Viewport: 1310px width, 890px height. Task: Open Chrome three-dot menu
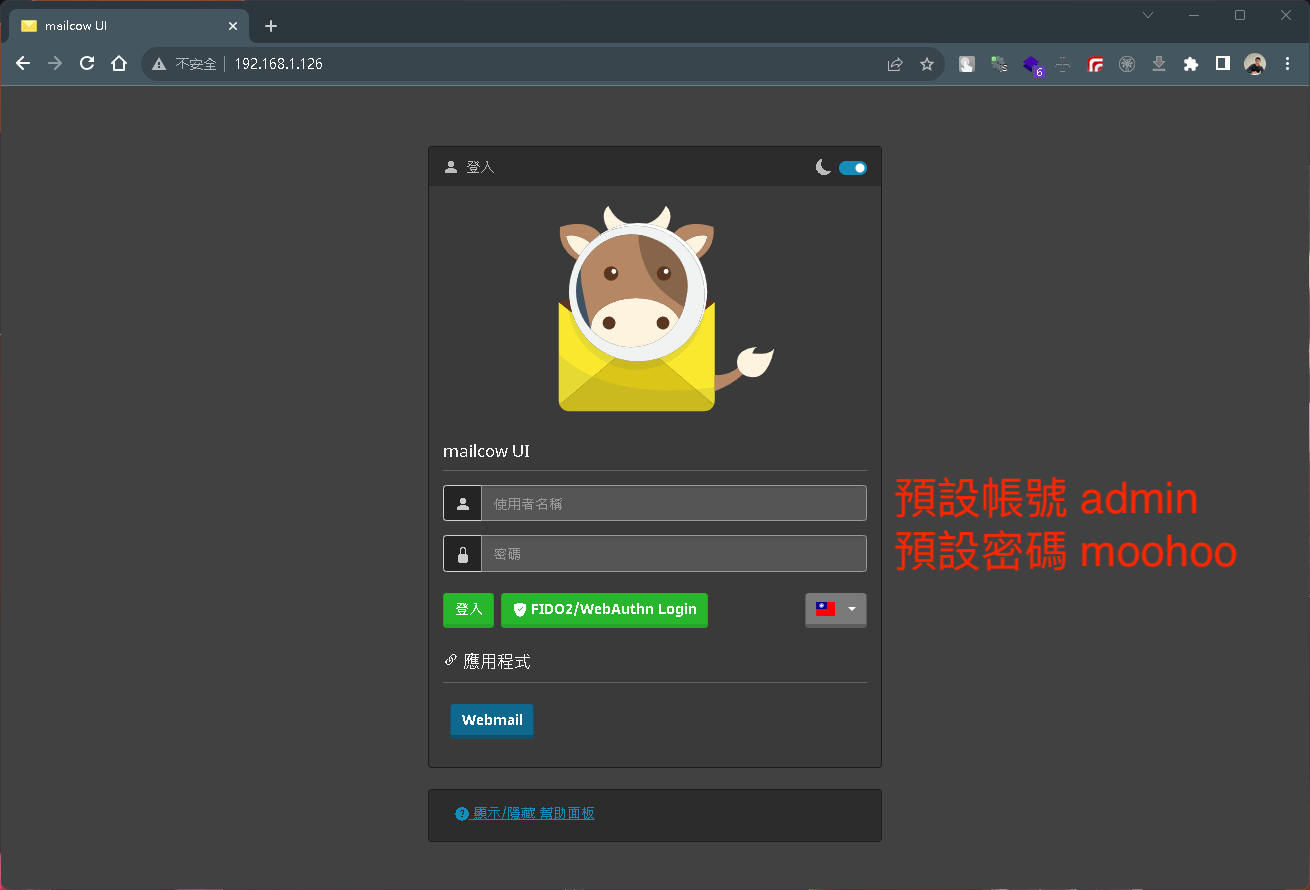[x=1286, y=64]
